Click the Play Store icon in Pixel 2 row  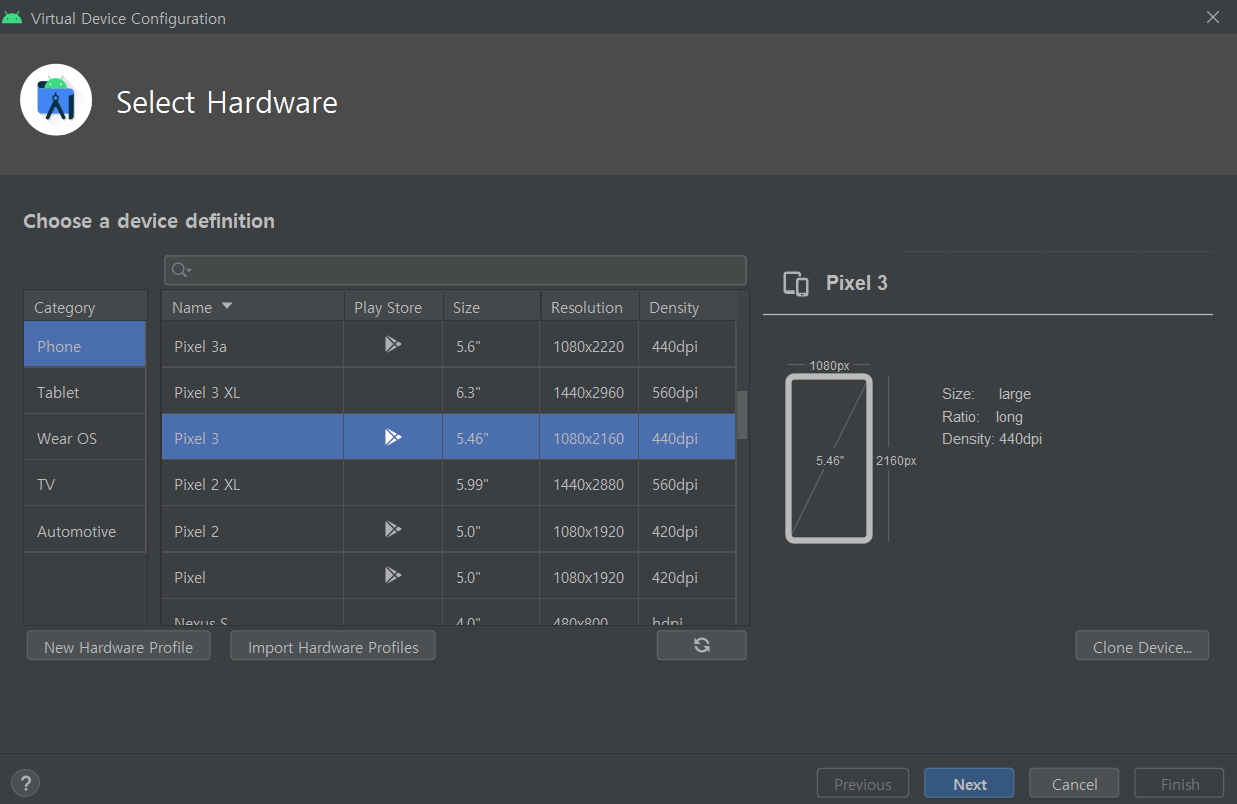pos(392,529)
